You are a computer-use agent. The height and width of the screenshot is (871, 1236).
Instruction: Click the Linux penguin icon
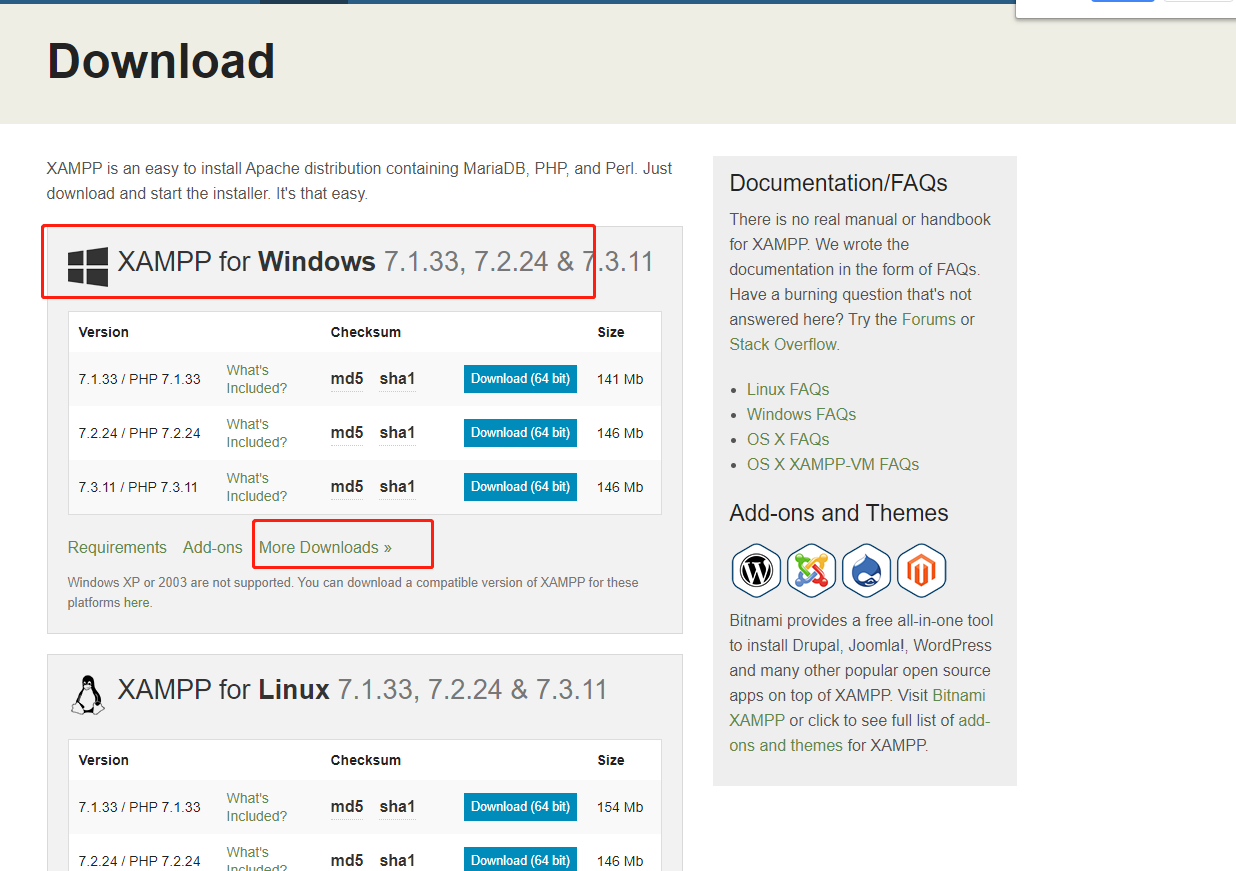88,694
